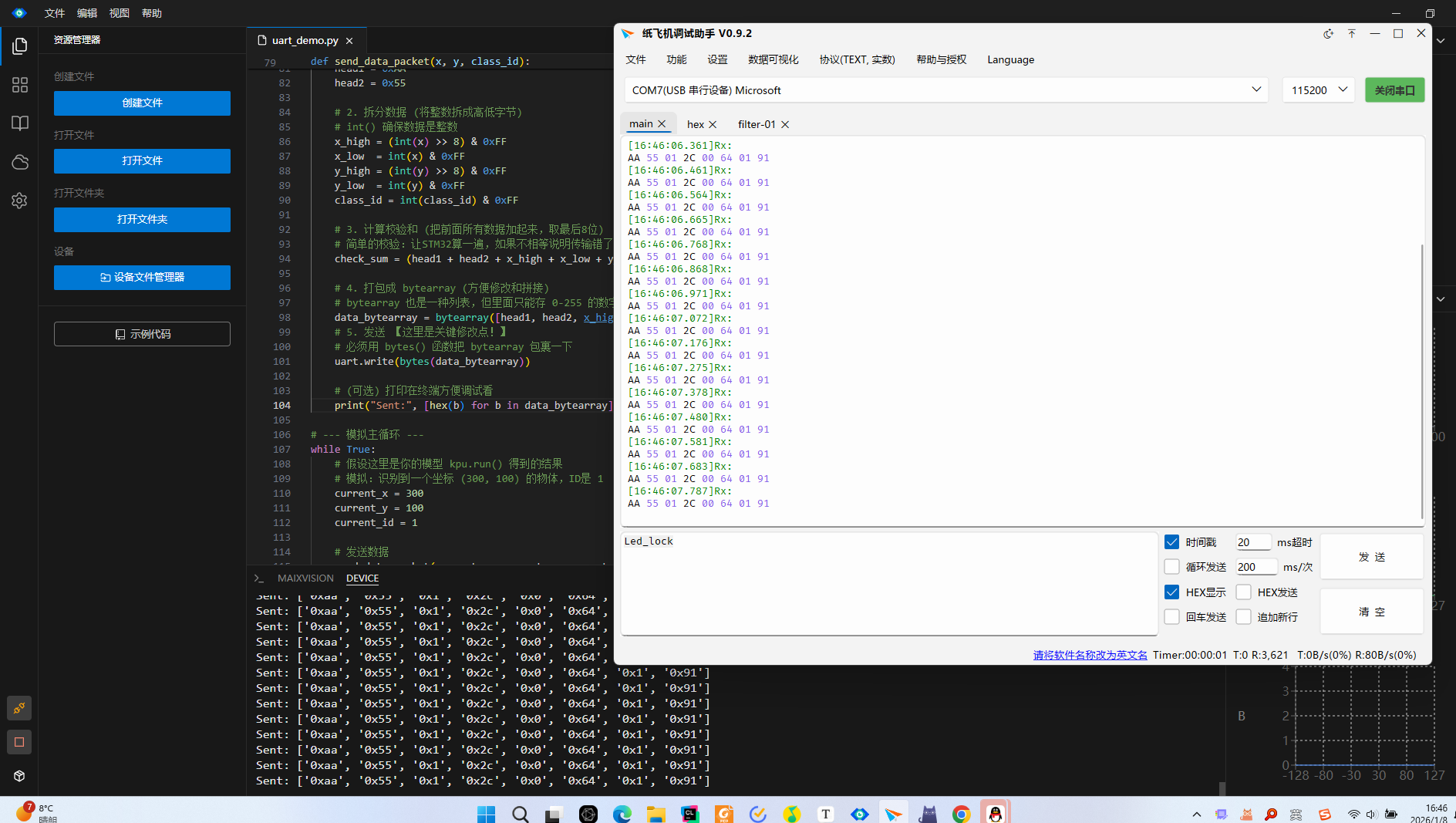Image resolution: width=1456 pixels, height=823 pixels.
Task: Open Windows Start menu
Action: [x=486, y=814]
